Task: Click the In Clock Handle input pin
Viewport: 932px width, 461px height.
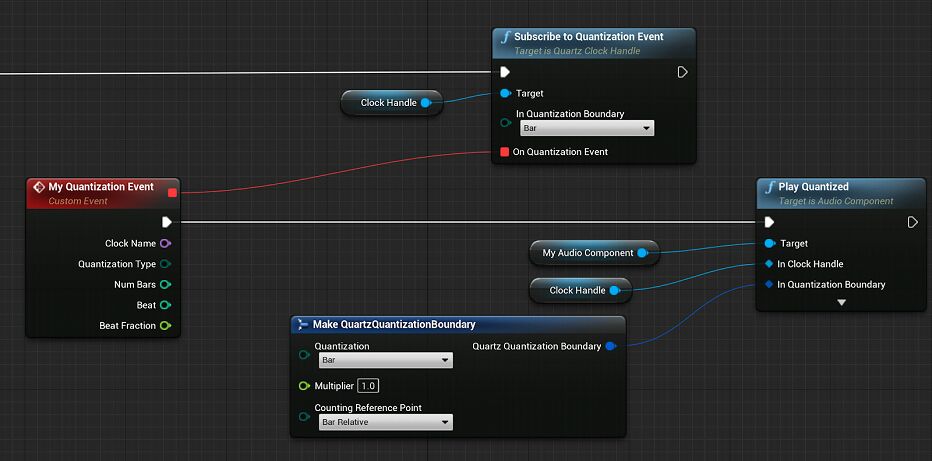Action: [768, 264]
